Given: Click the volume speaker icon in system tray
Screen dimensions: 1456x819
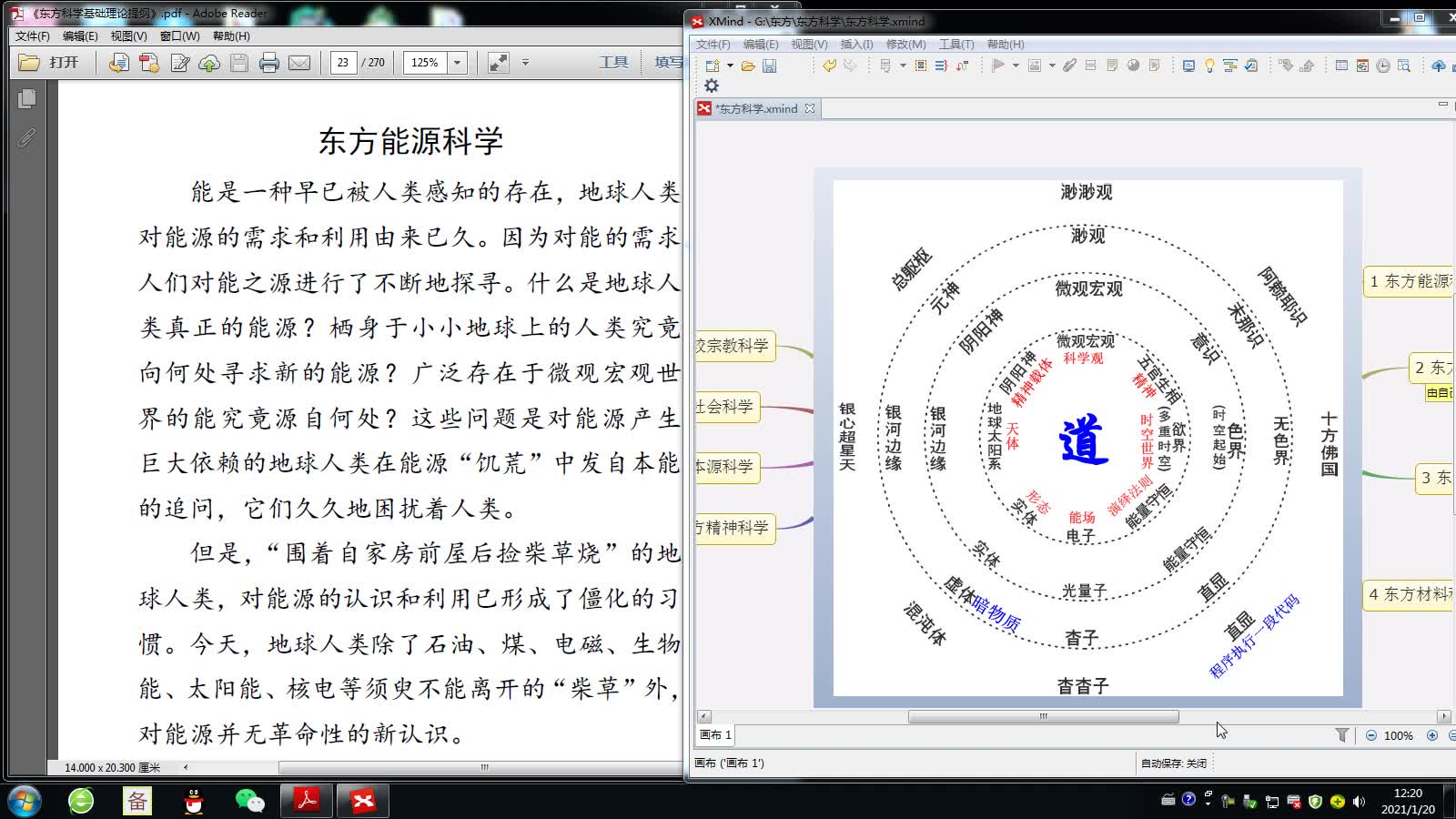Looking at the screenshot, I should (x=1359, y=802).
